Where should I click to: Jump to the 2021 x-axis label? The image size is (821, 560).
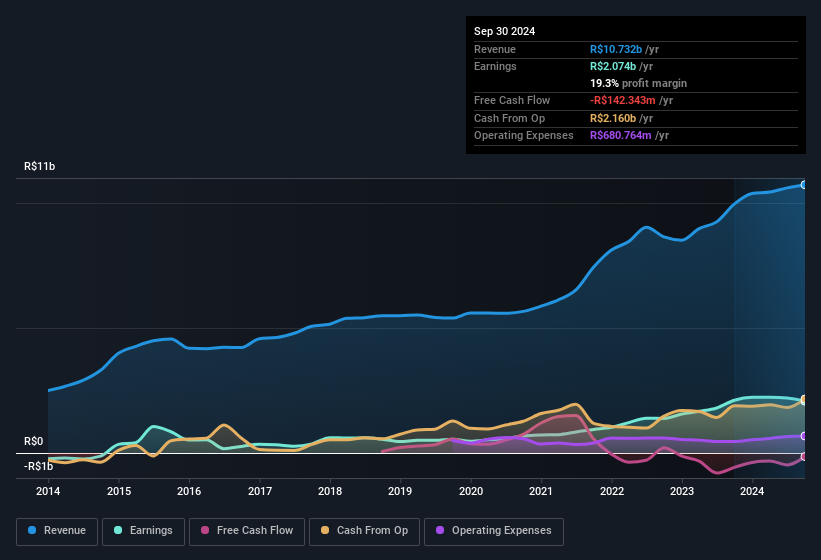click(541, 491)
